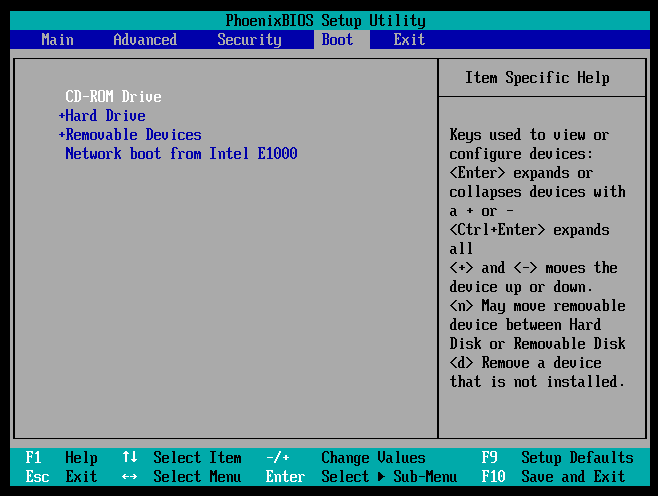The width and height of the screenshot is (658, 496).
Task: Click the F1 Help key hint
Action: click(x=61, y=457)
